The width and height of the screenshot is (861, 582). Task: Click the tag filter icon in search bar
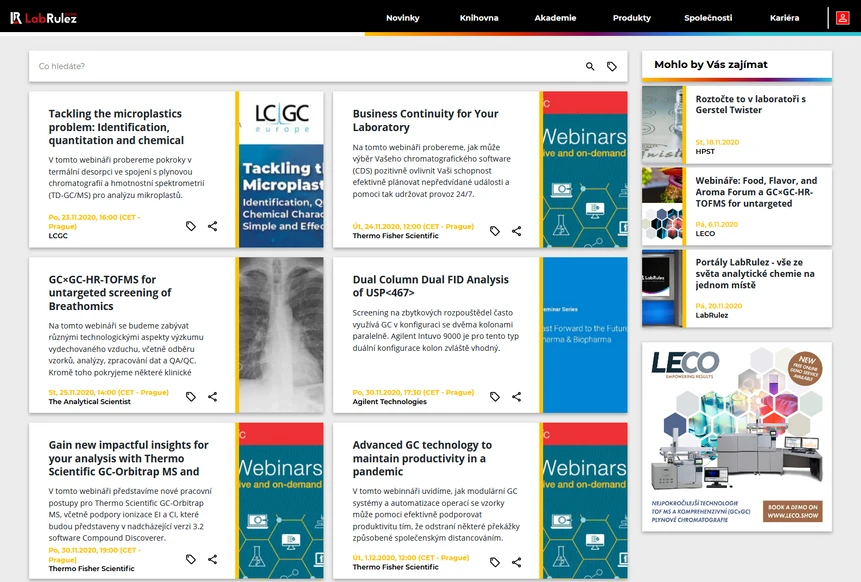click(612, 66)
